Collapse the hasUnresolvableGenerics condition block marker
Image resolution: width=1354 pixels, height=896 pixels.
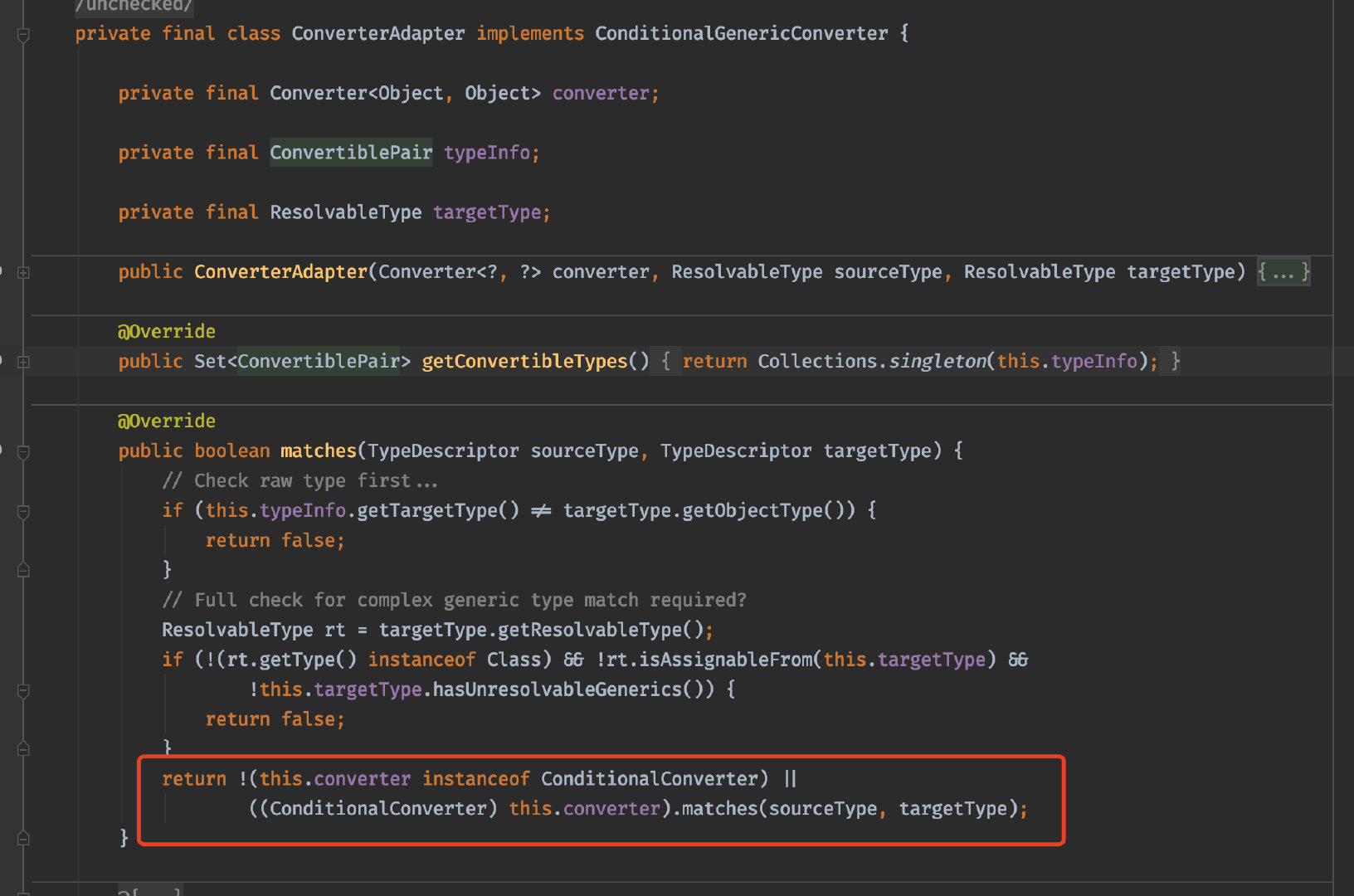tap(23, 691)
